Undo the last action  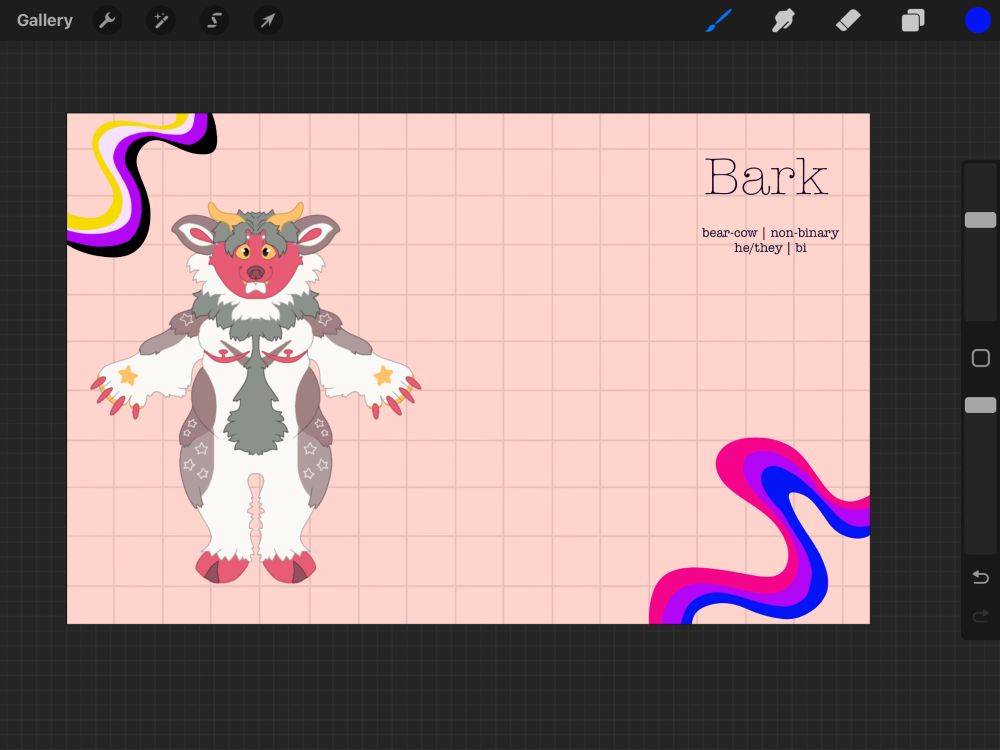980,577
